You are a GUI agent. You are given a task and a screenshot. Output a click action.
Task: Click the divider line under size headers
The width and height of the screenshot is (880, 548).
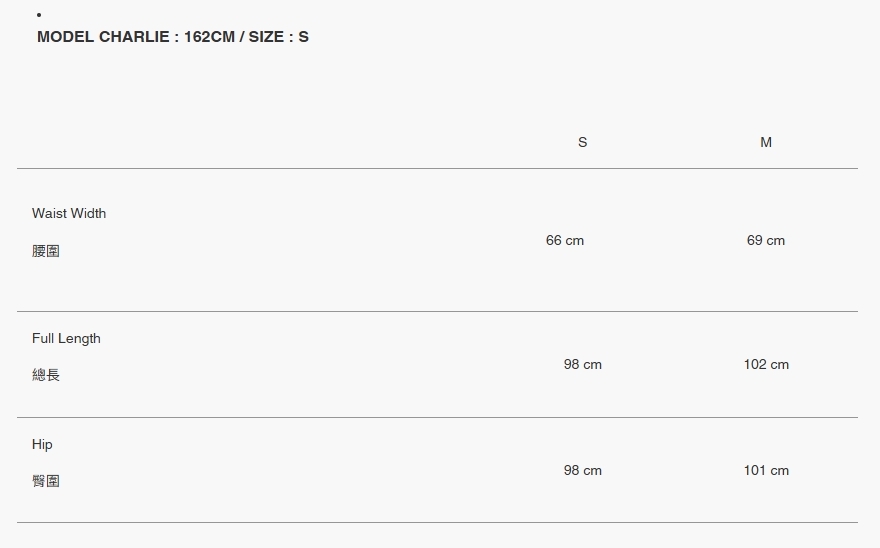point(437,168)
